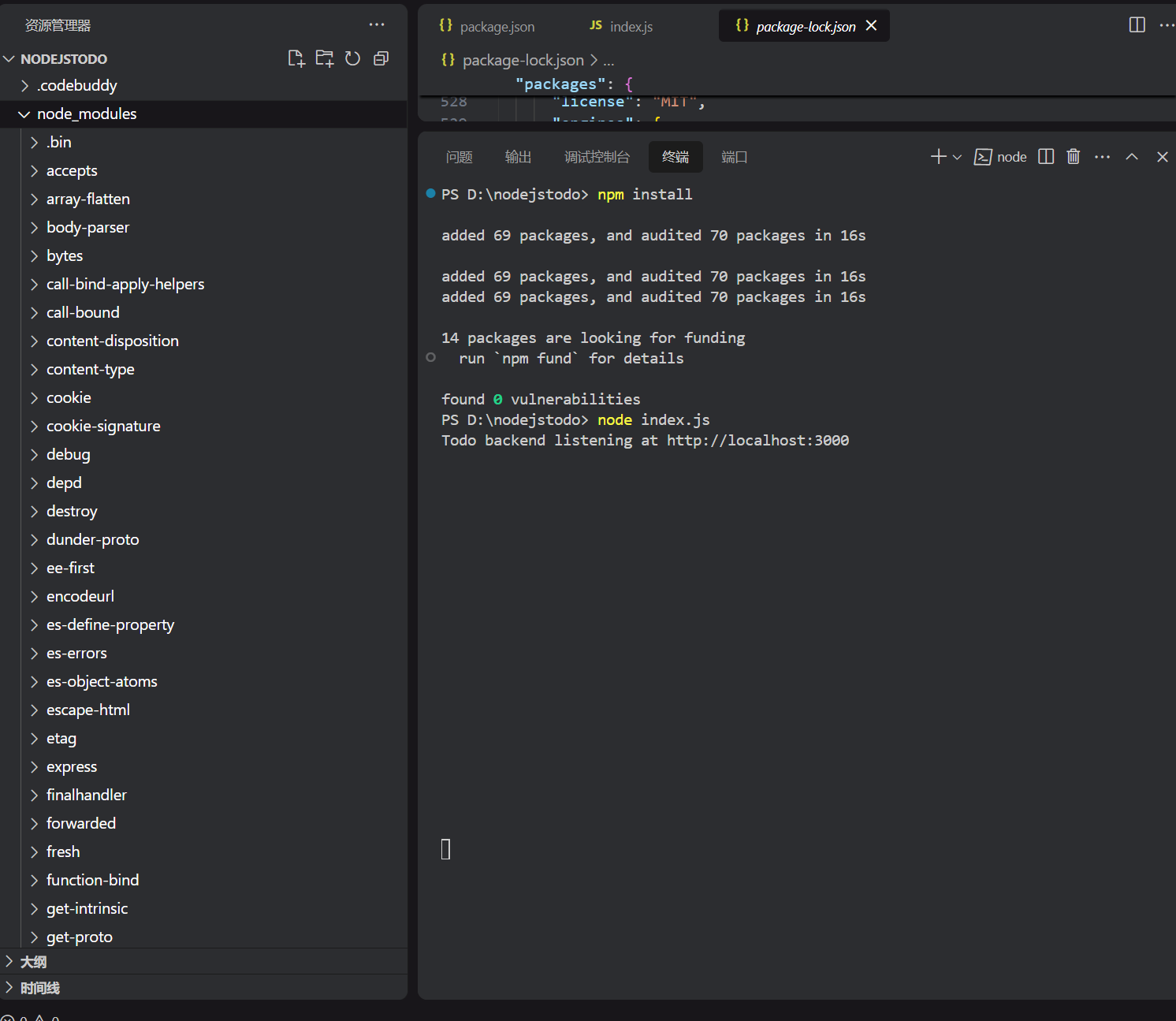
Task: Click package-lock.json in the breadcrumb
Action: (523, 60)
